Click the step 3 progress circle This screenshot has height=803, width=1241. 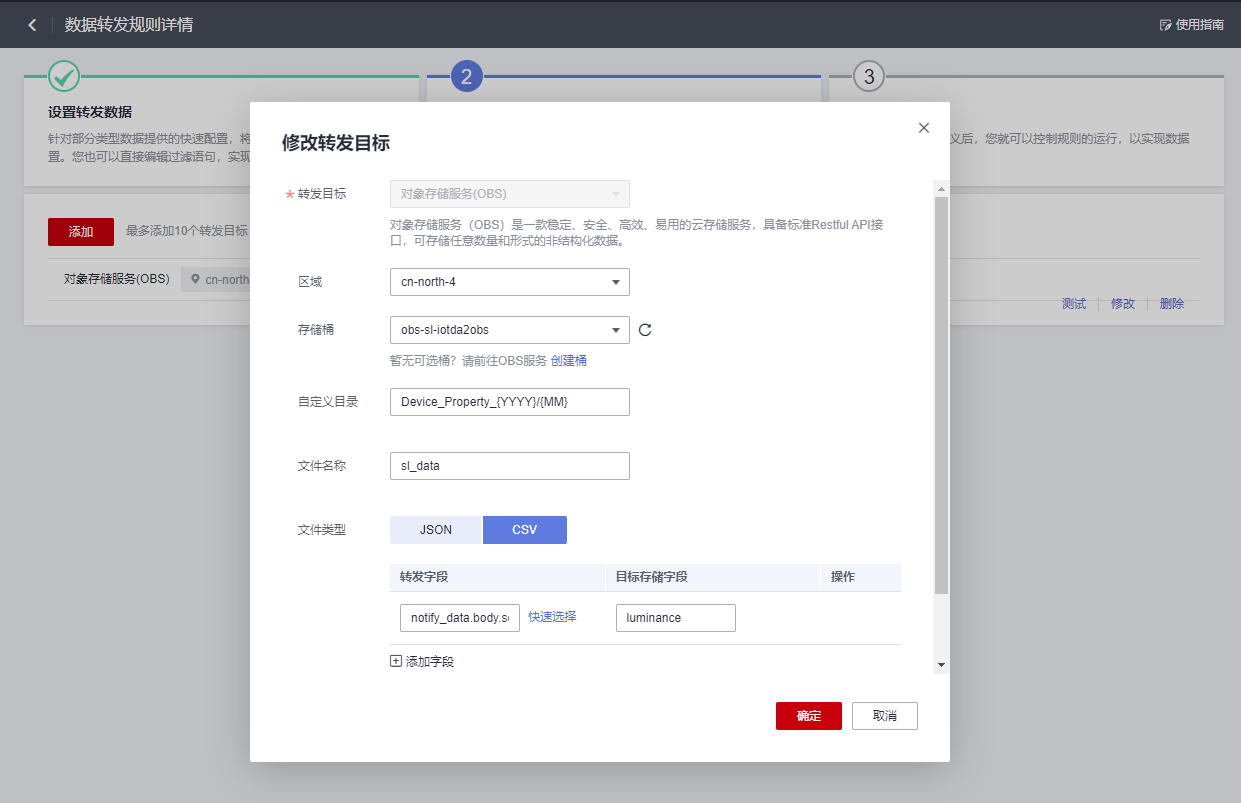pyautogui.click(x=867, y=75)
